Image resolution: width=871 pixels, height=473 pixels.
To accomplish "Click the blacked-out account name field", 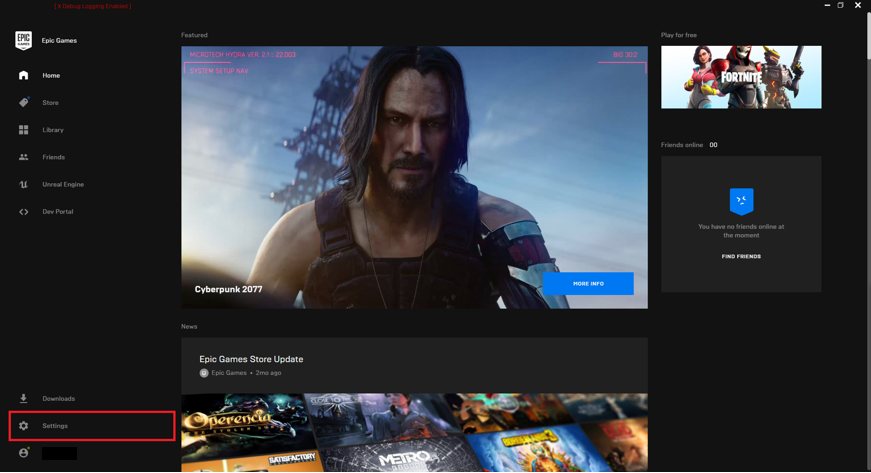I will tap(59, 453).
